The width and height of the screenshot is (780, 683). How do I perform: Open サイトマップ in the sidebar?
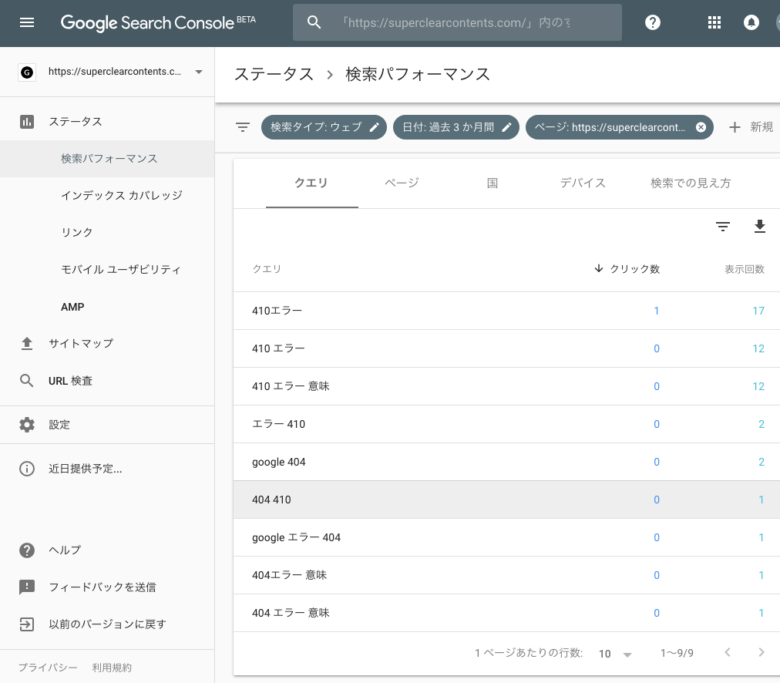point(81,343)
